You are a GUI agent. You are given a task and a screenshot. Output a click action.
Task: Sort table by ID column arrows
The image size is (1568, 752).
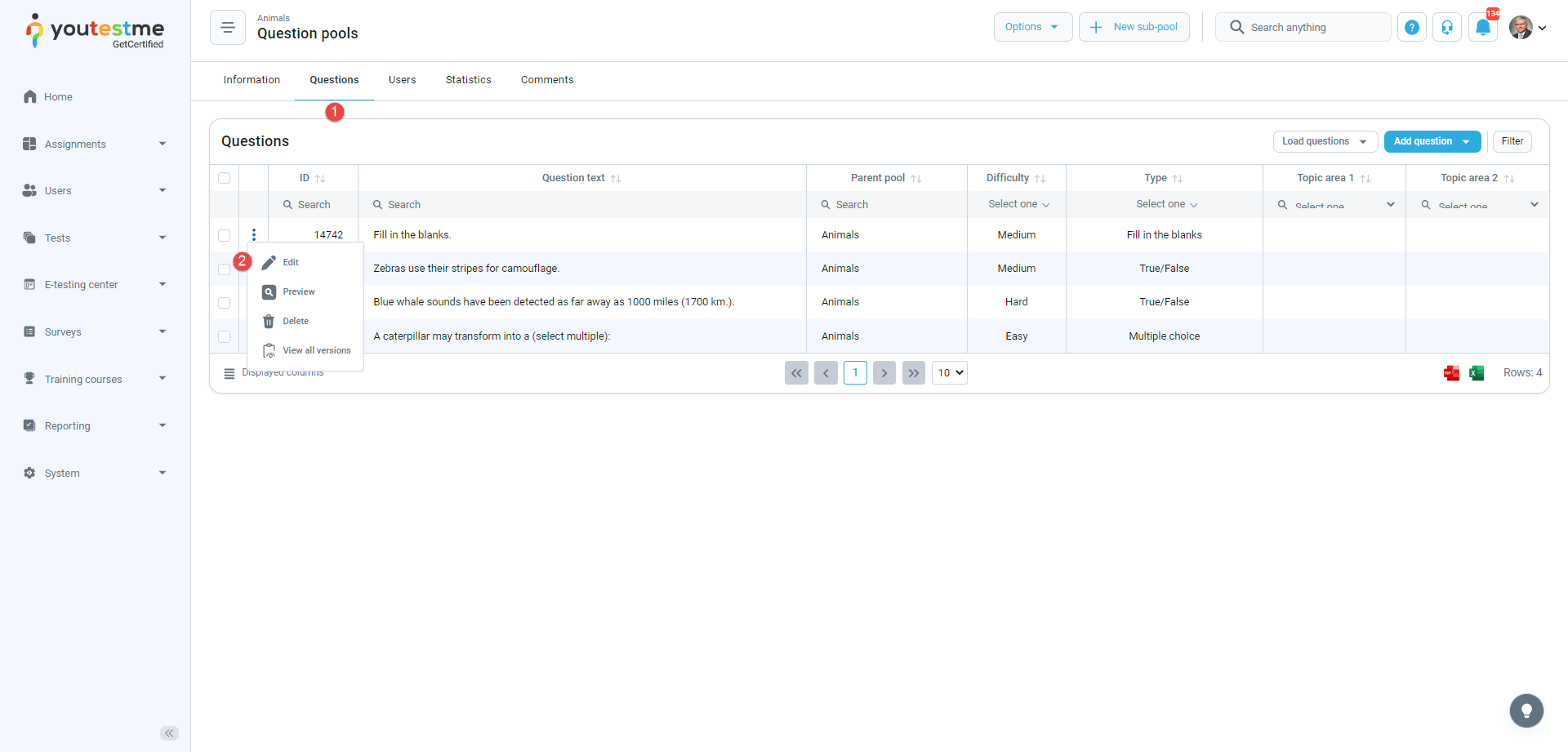320,179
